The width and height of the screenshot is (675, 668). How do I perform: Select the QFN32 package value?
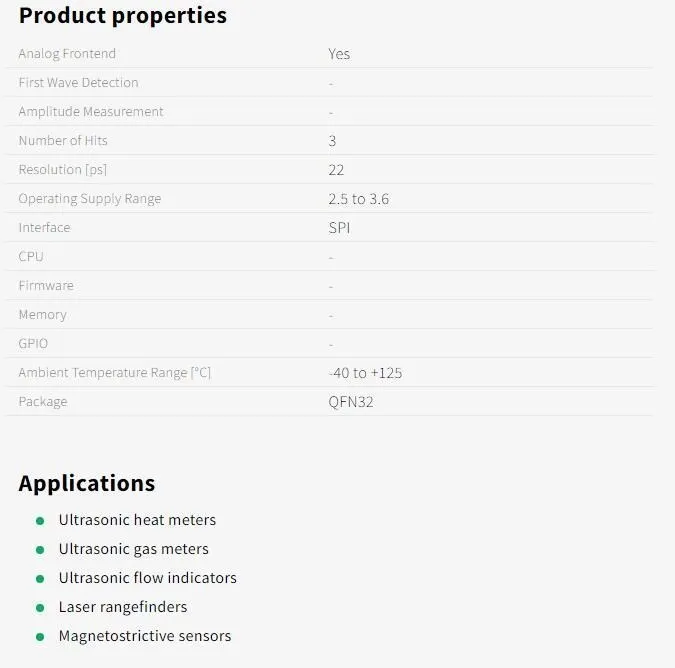pos(351,402)
